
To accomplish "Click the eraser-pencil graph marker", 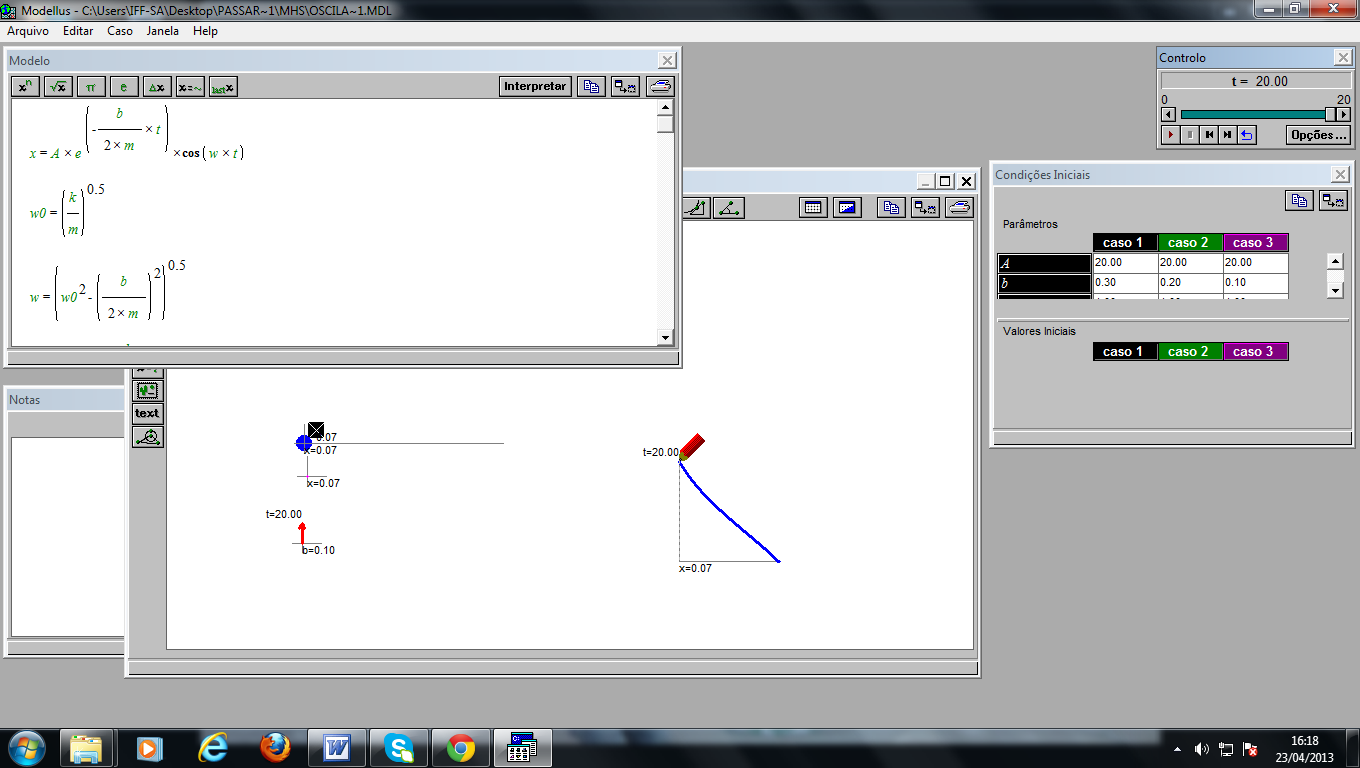I will pyautogui.click(x=692, y=446).
